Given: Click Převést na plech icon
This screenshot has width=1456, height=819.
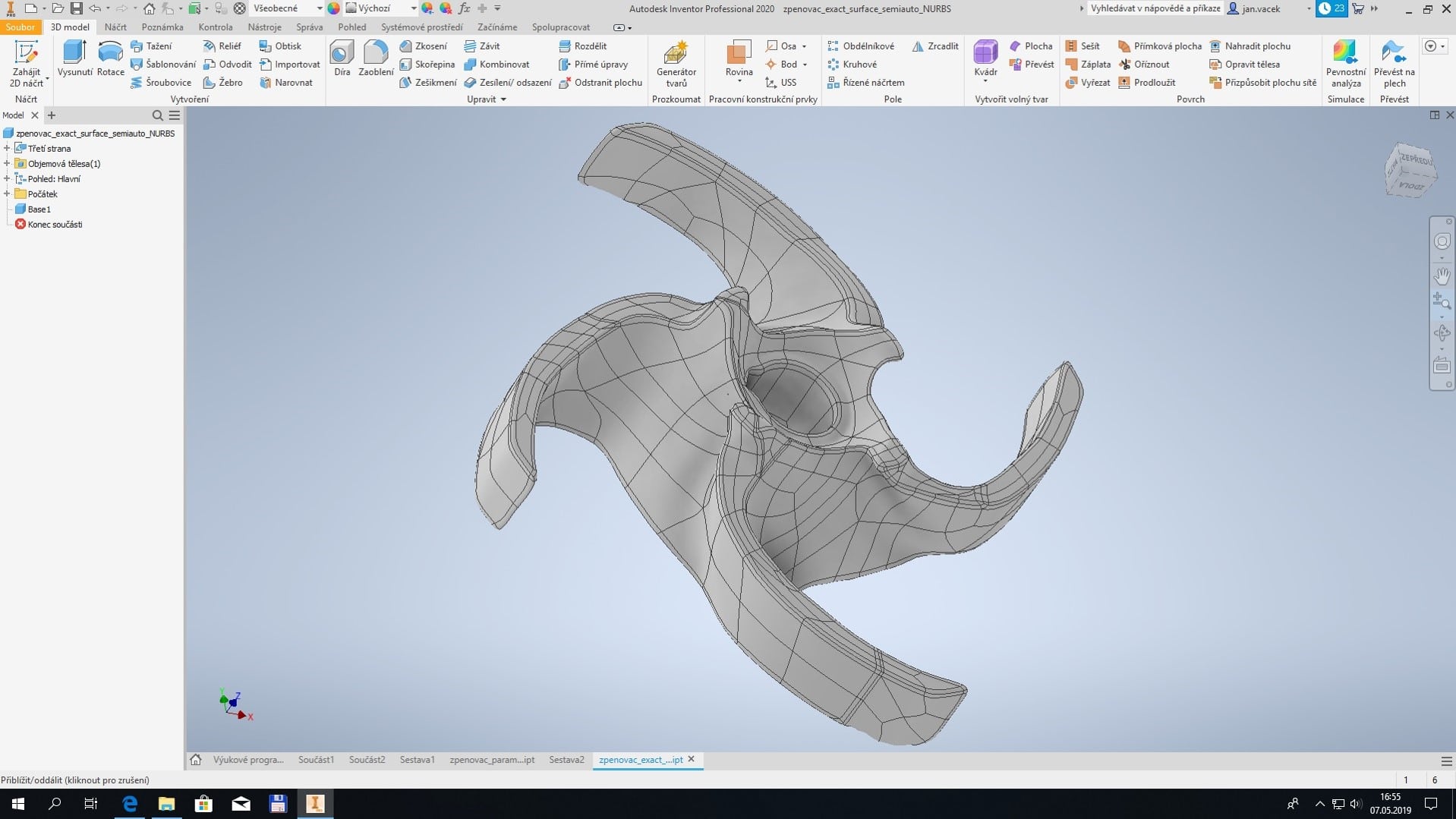Looking at the screenshot, I should pyautogui.click(x=1394, y=65).
